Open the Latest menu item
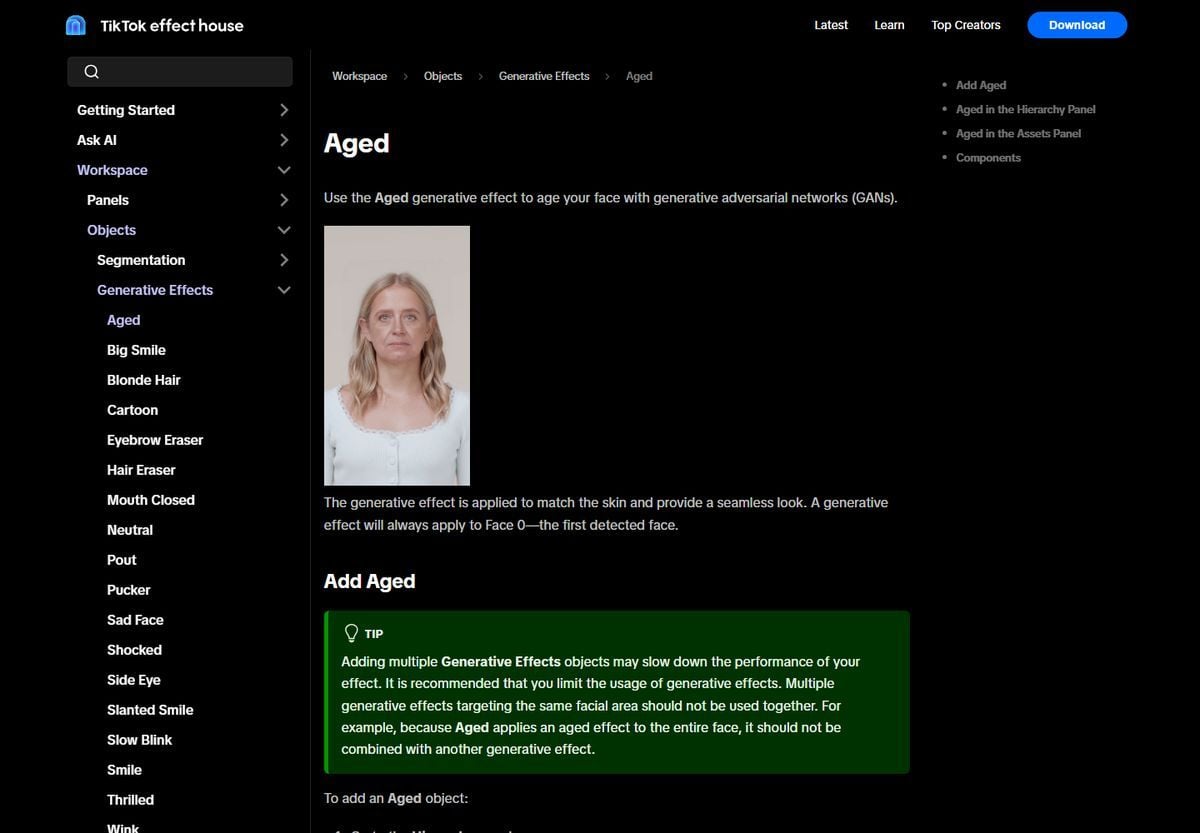1200x833 pixels. [x=831, y=25]
